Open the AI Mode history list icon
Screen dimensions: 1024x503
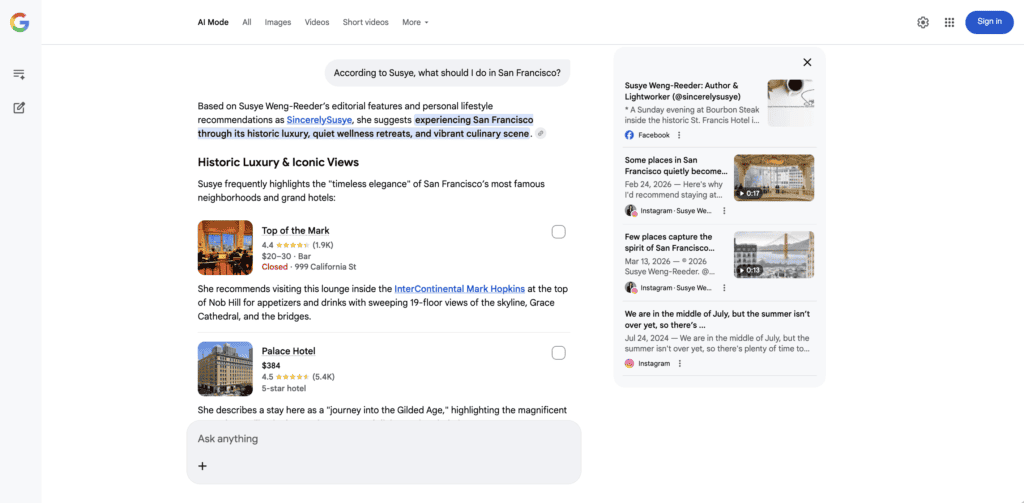19,74
